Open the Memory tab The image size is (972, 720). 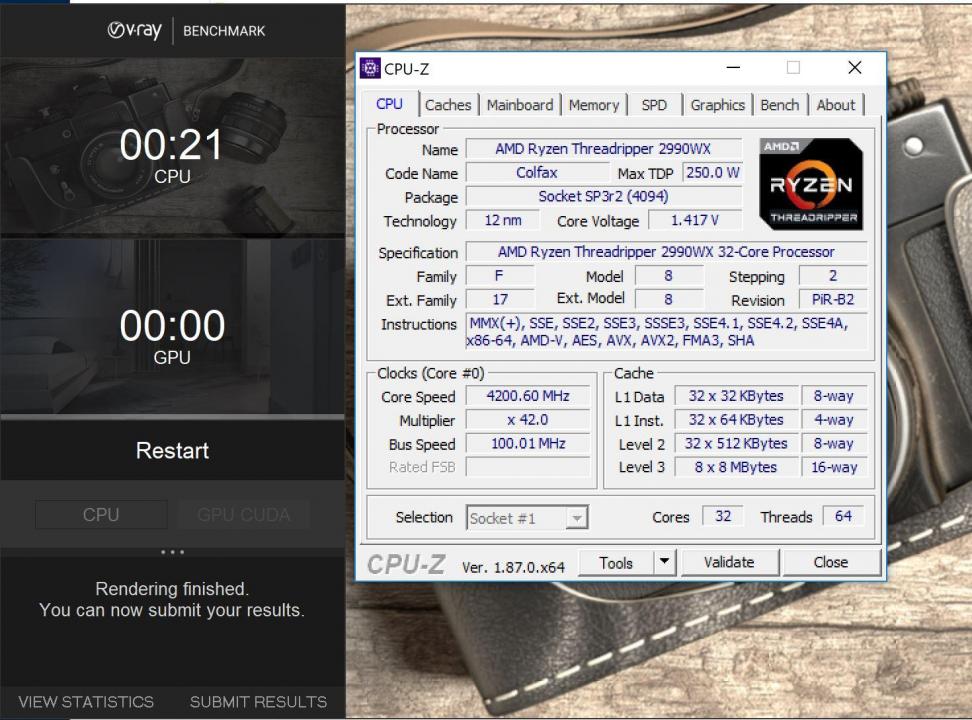594,105
